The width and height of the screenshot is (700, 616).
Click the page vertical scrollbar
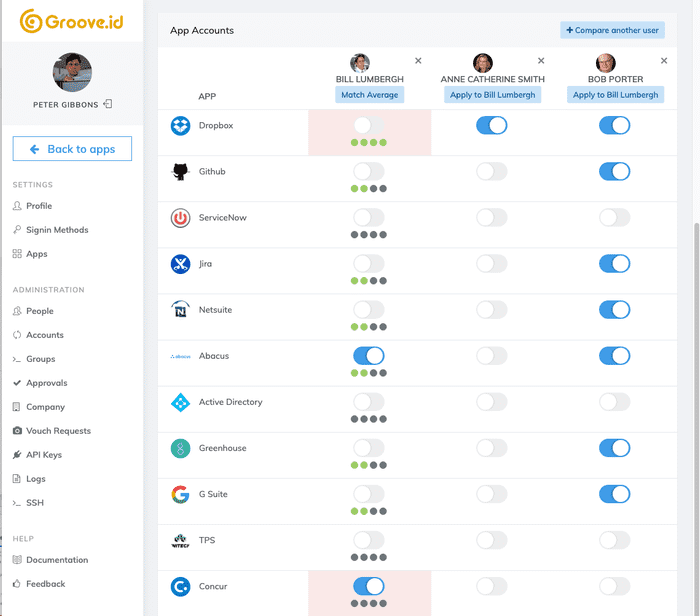[696, 419]
